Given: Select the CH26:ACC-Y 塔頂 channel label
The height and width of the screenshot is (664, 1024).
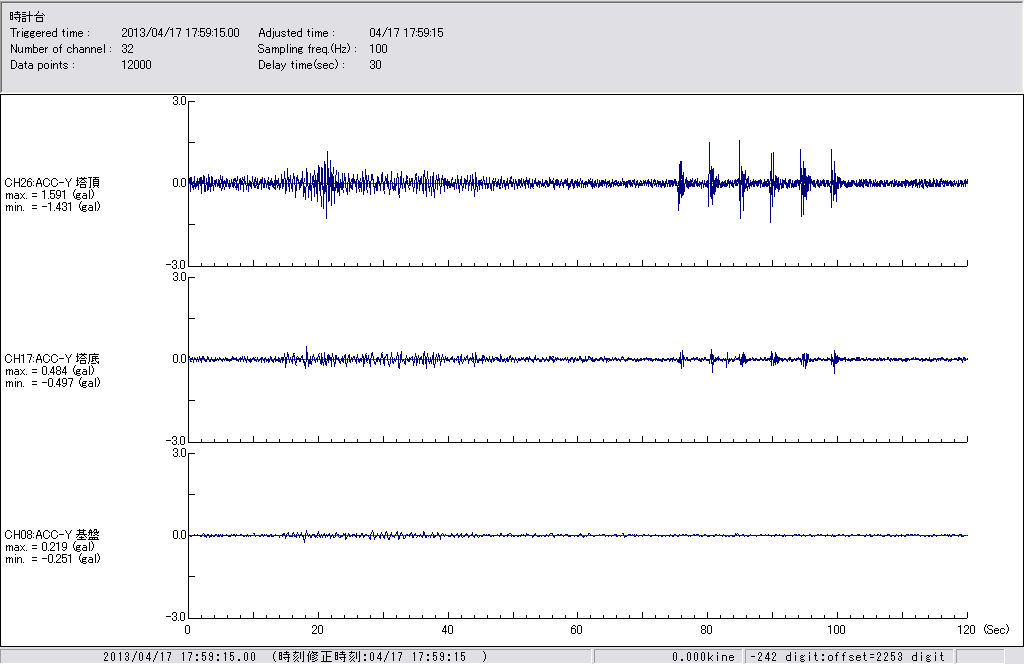Looking at the screenshot, I should tap(52, 183).
